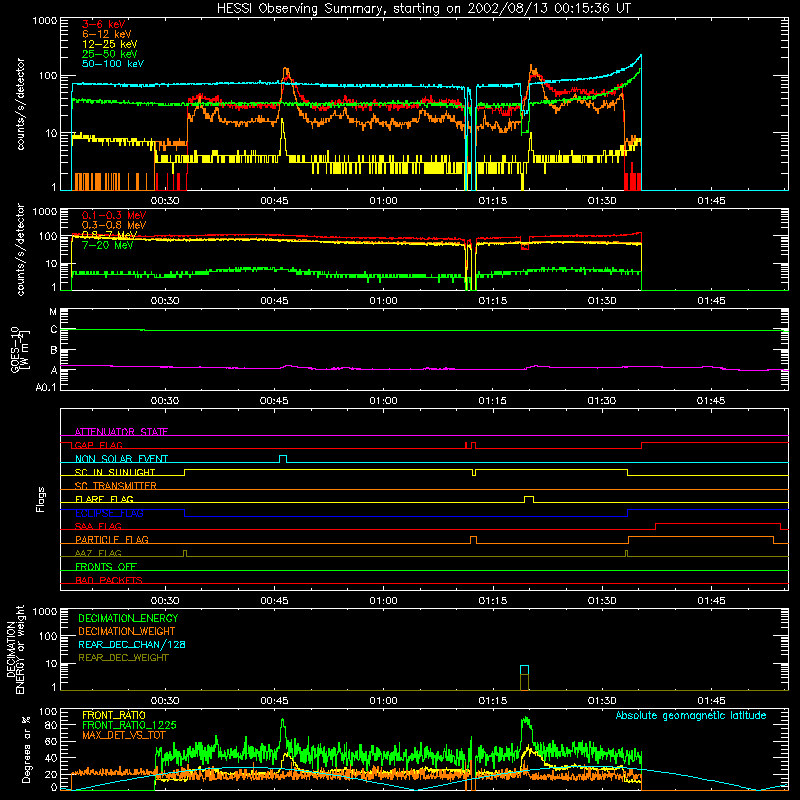Click the 01:30 time tick under the Flags panel
Image resolution: width=800 pixels, height=800 pixels.
[602, 601]
